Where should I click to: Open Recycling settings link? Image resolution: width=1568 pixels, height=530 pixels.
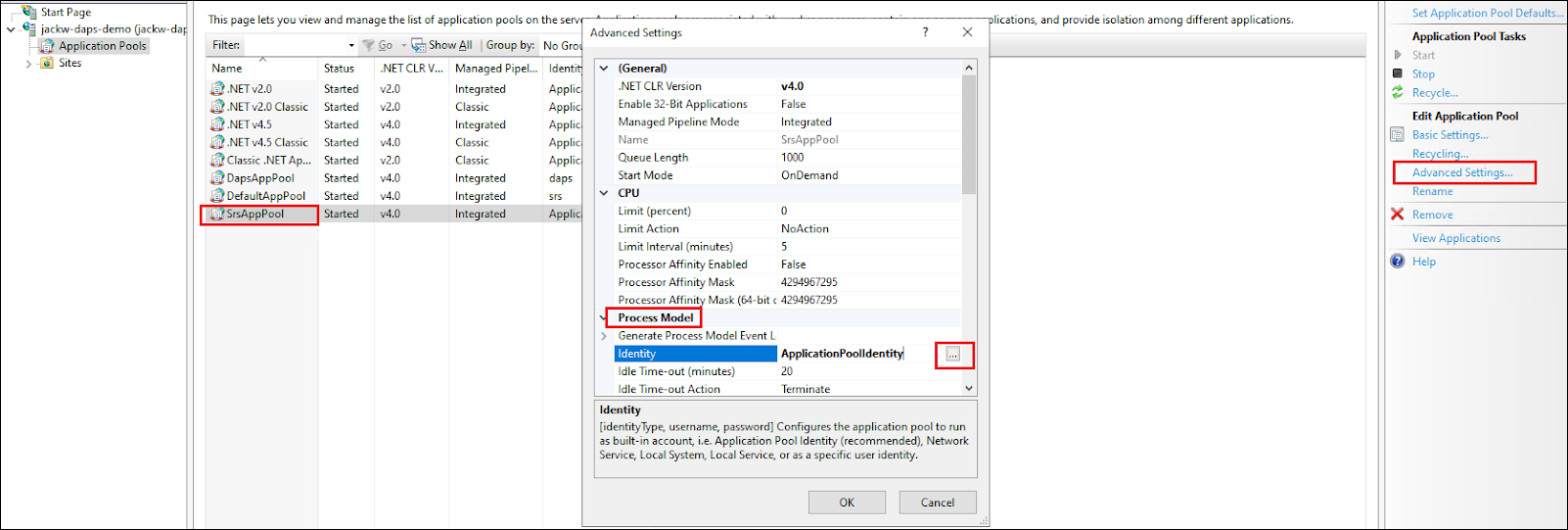(1440, 154)
